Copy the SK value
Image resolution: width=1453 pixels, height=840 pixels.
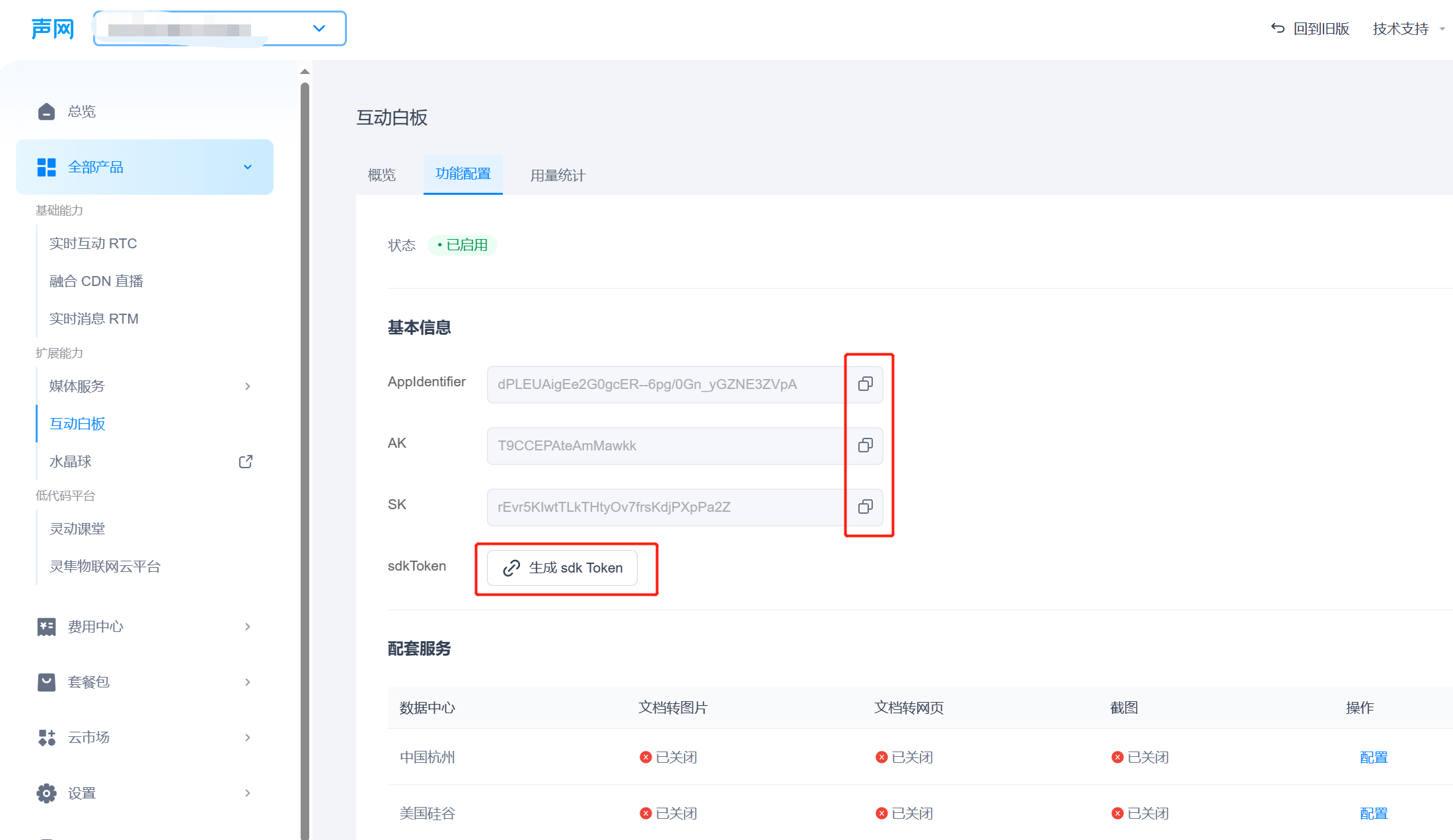pos(866,507)
